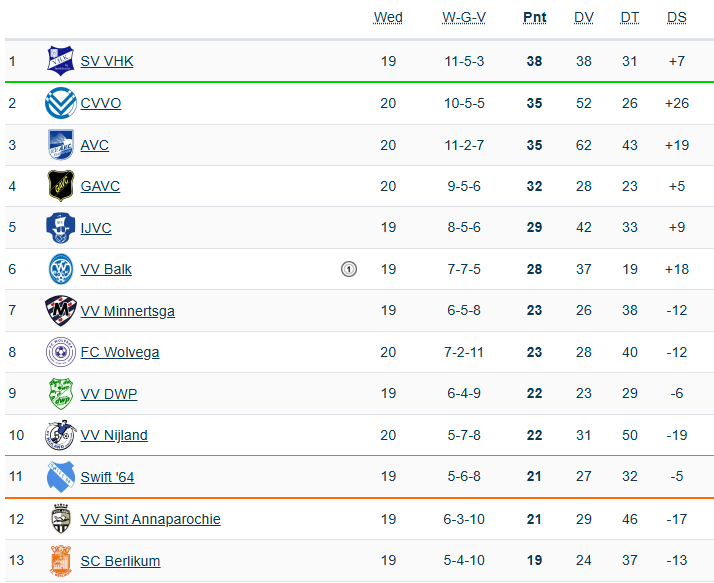Click the GAVC black-yellow crest
This screenshot has width=714, height=583.
click(61, 186)
